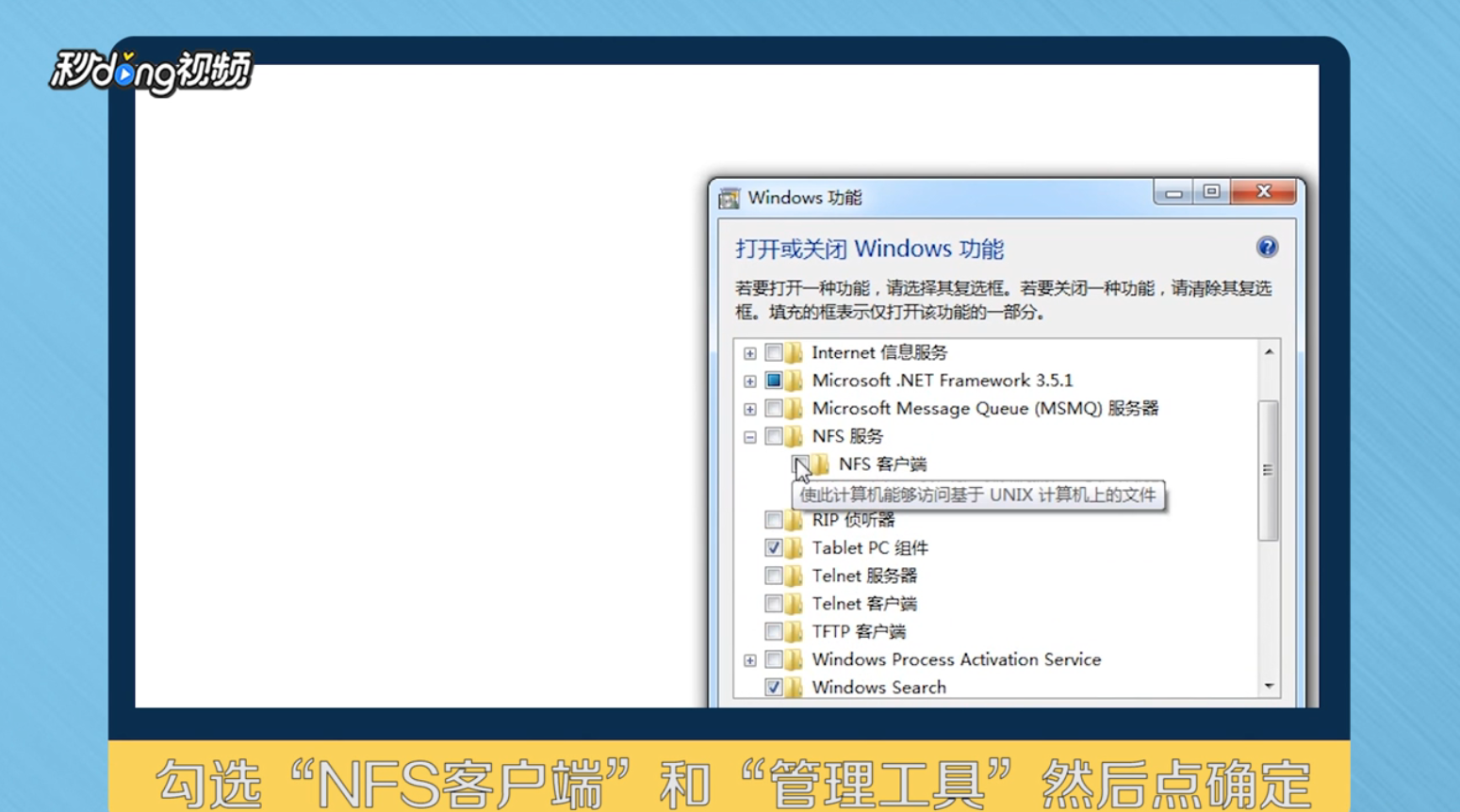Uncheck the Tablet PC 组件 checkbox

774,547
